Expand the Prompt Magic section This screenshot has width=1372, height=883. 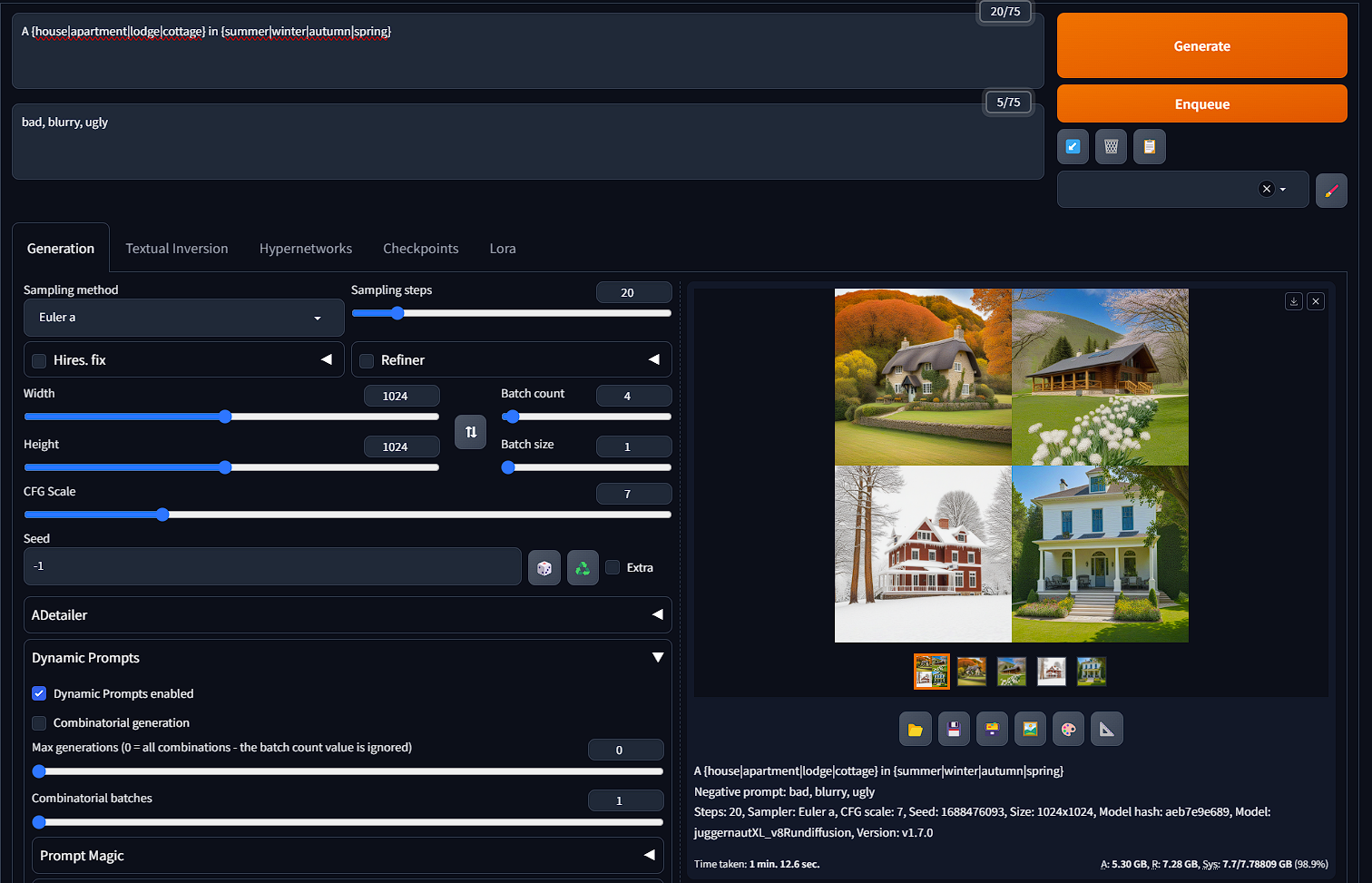pos(649,855)
